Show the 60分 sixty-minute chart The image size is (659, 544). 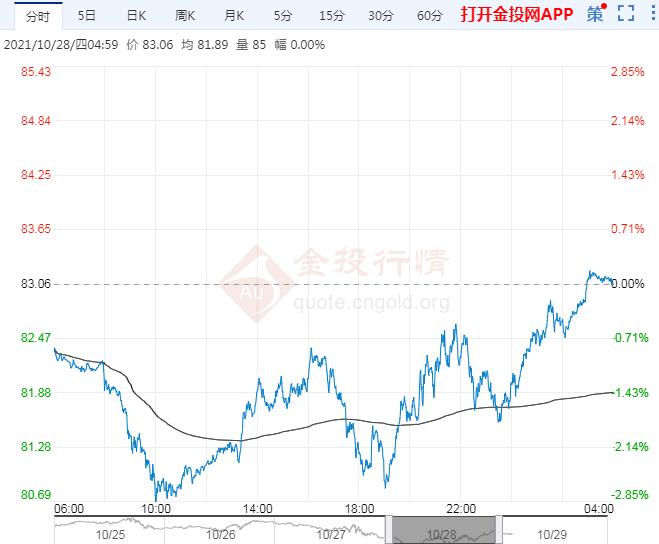point(429,15)
